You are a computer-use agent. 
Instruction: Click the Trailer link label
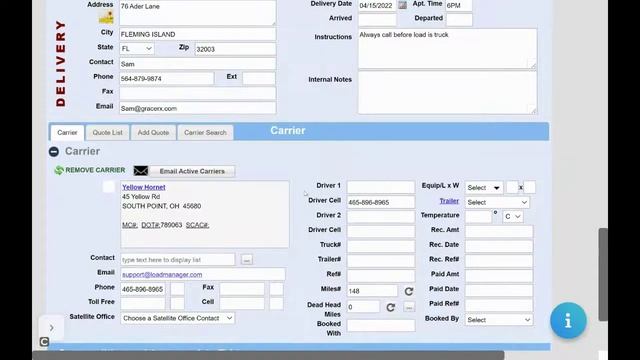tap(449, 201)
